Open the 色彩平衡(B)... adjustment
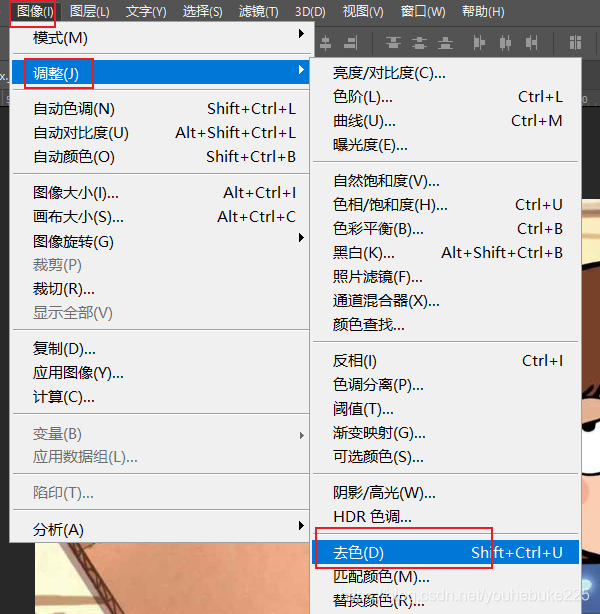This screenshot has height=614, width=600. (x=446, y=229)
